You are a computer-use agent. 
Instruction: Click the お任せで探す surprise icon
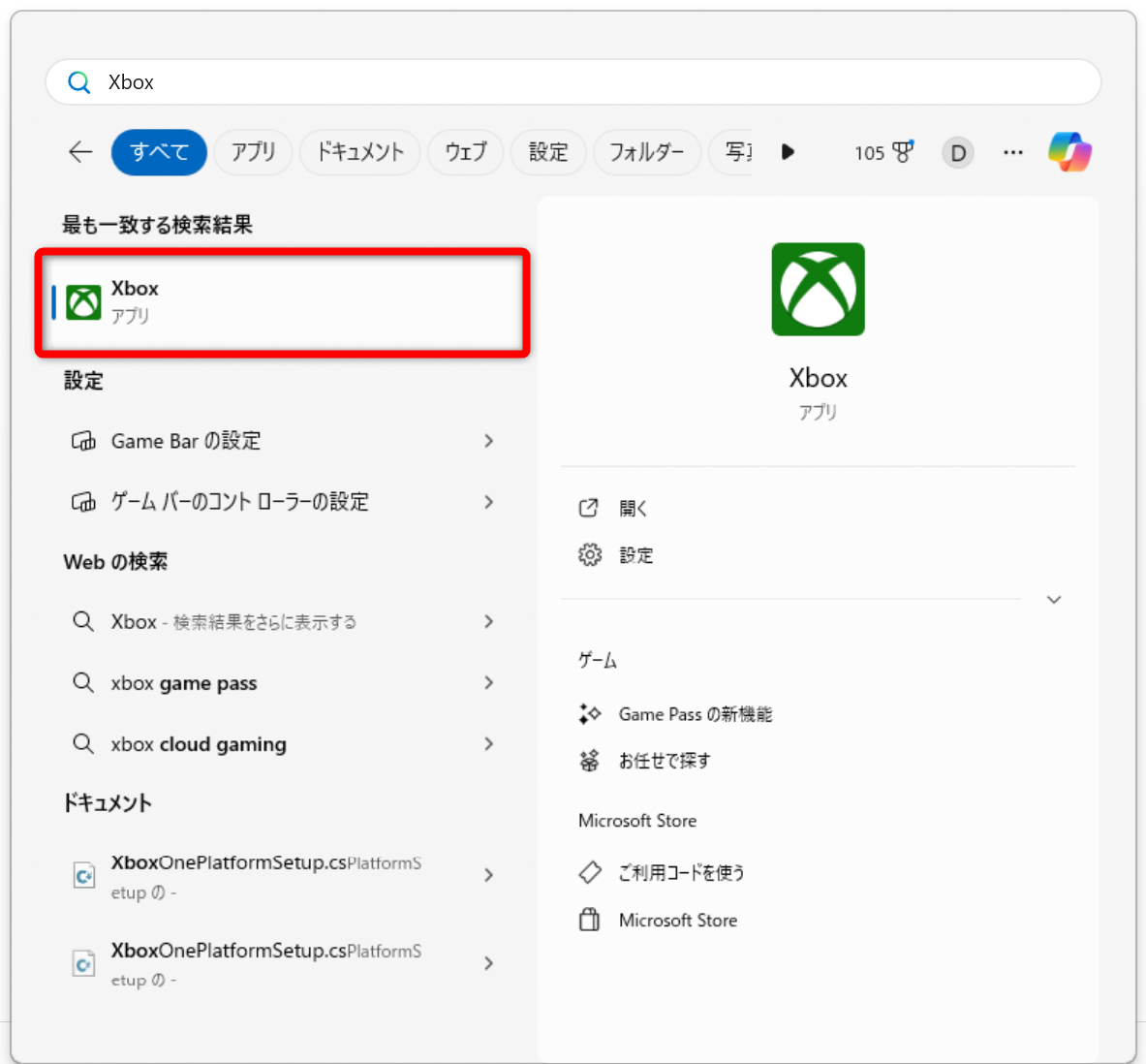click(x=589, y=761)
